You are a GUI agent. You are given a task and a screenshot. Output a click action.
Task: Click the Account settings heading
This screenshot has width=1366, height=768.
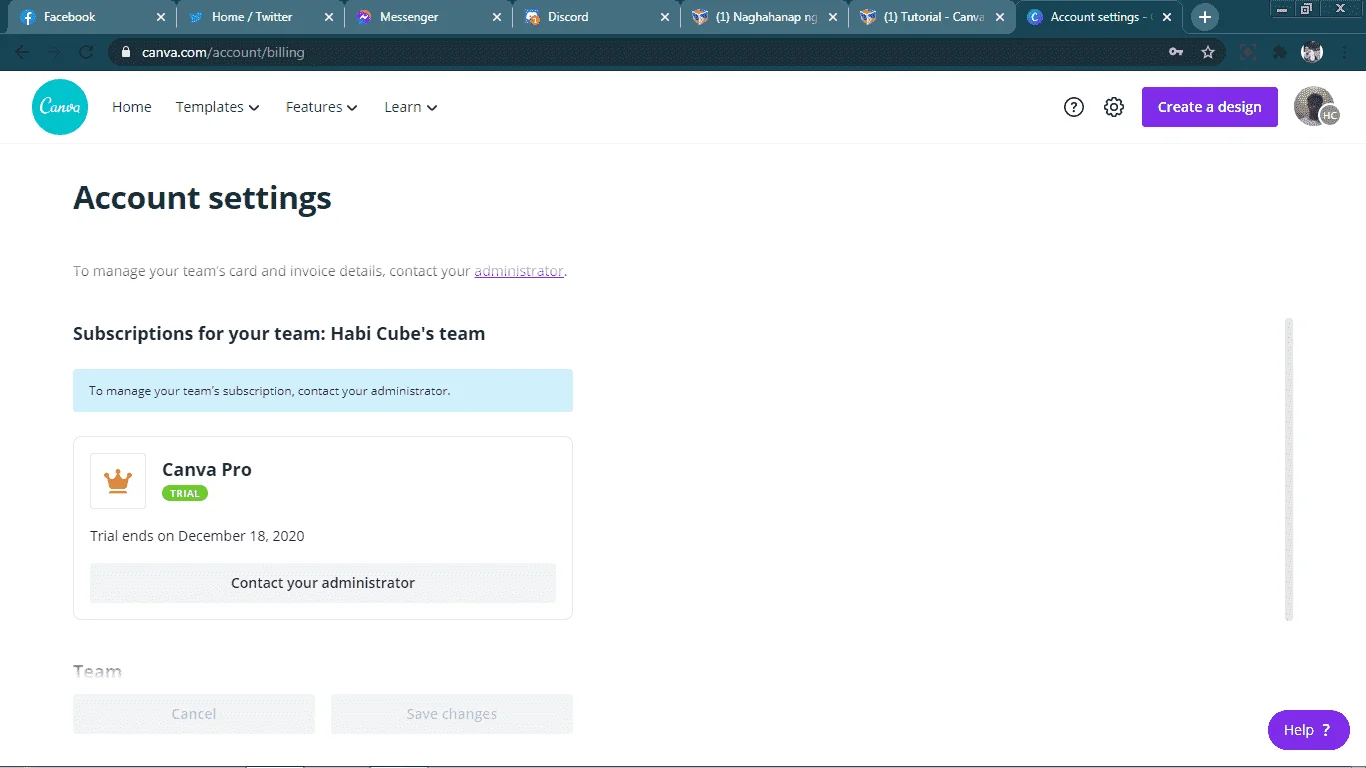[202, 198]
